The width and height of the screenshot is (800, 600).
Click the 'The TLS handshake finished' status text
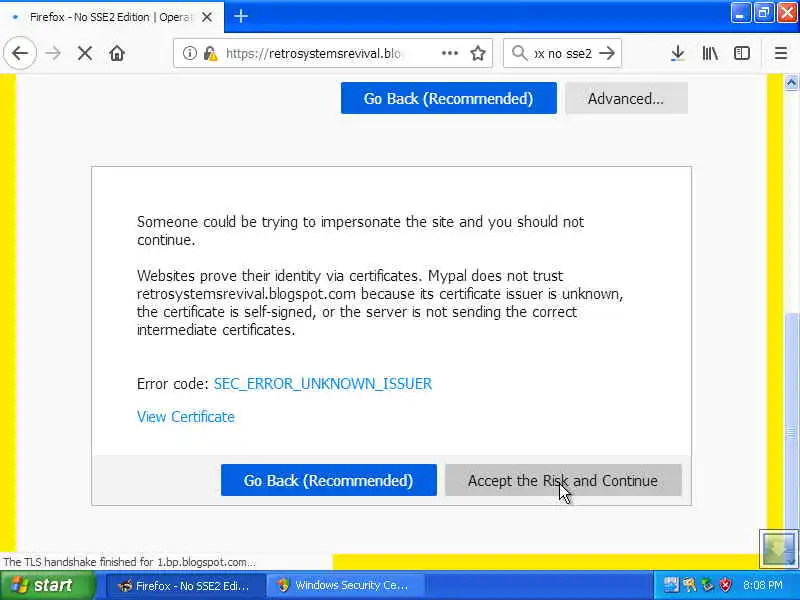click(129, 562)
